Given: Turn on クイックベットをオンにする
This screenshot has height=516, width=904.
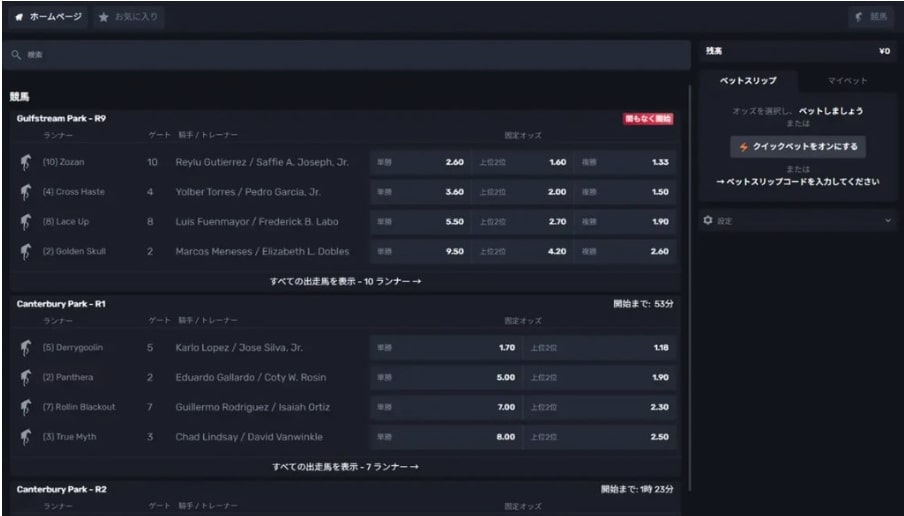Looking at the screenshot, I should (798, 147).
